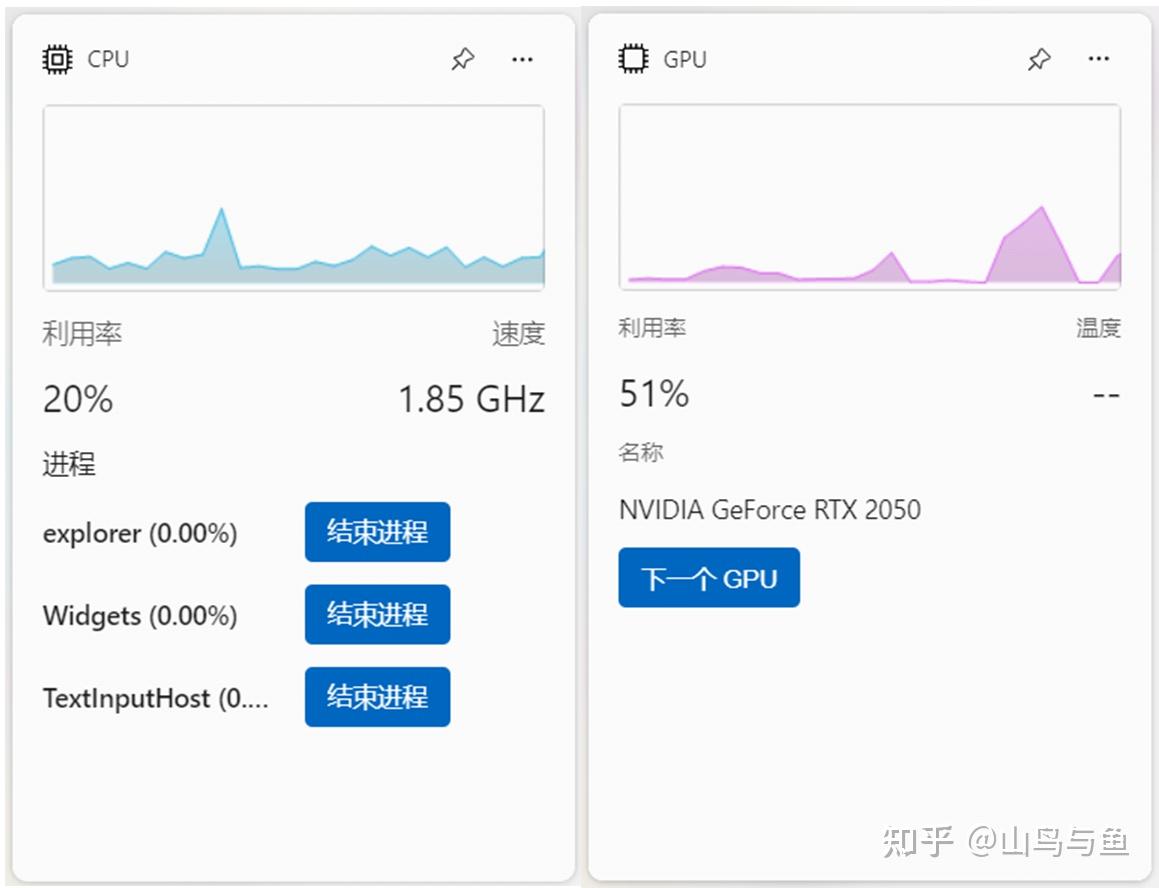End the TextInputHost process
This screenshot has width=1159, height=888.
[x=377, y=696]
